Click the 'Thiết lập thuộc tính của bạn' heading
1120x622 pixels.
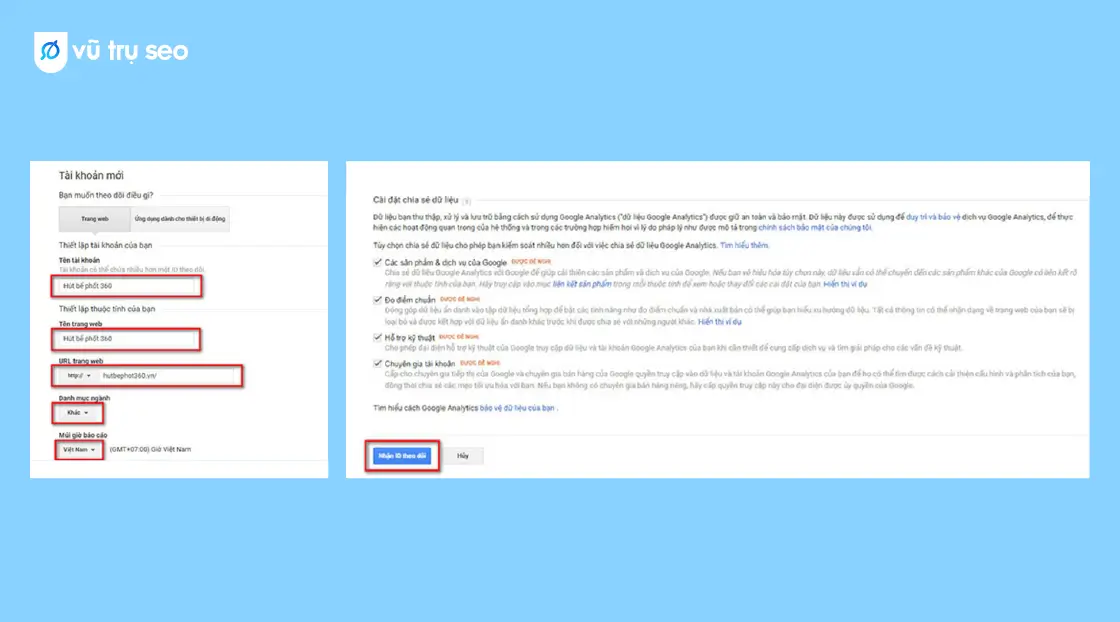pos(106,309)
